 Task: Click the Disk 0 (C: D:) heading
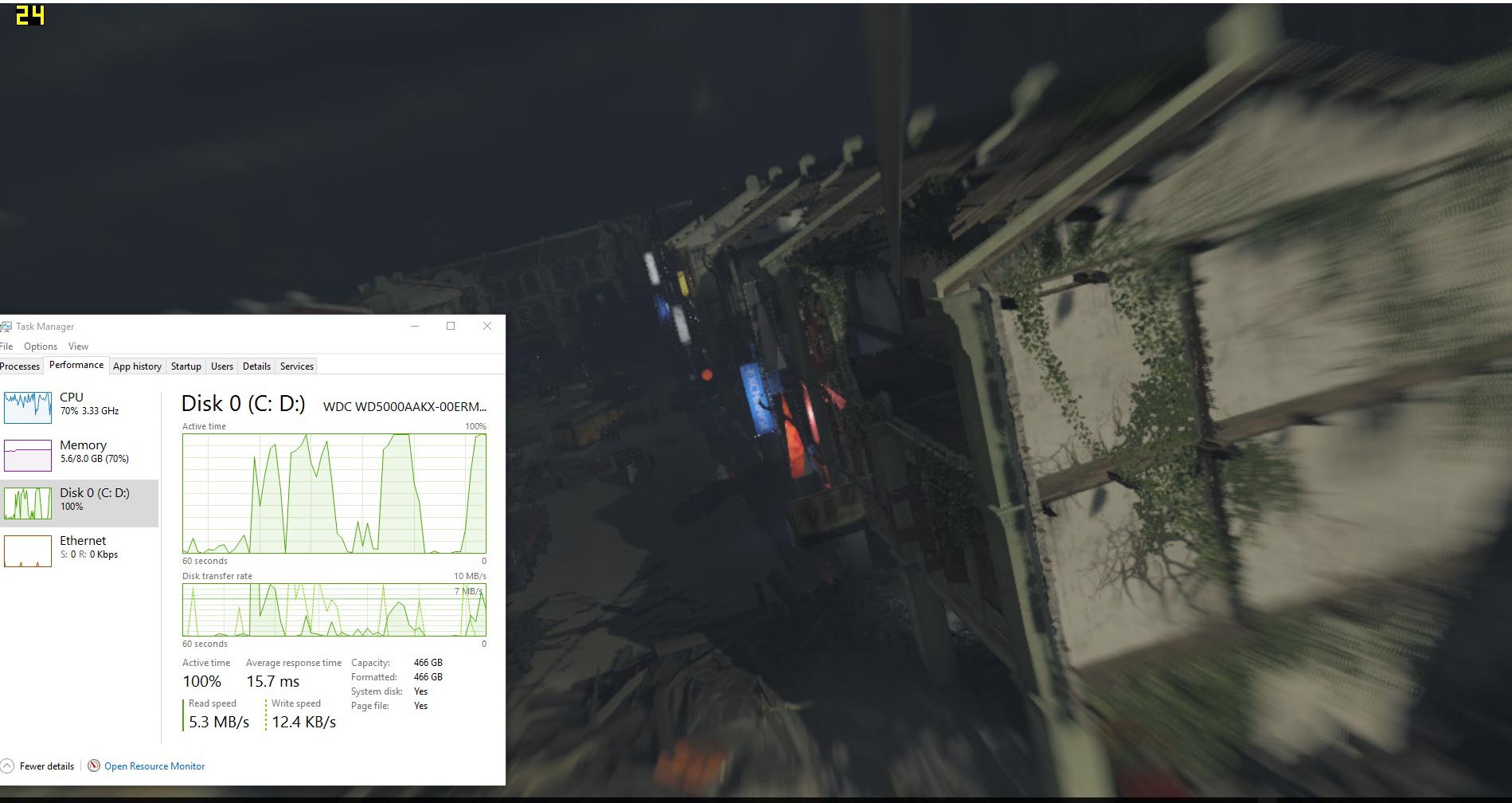tap(243, 404)
